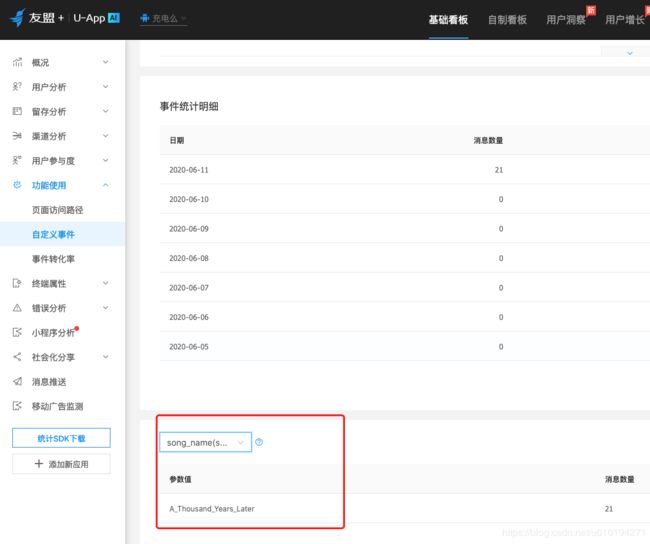Click the 功能使用 sidebar icon
650x544 pixels.
tap(17, 185)
